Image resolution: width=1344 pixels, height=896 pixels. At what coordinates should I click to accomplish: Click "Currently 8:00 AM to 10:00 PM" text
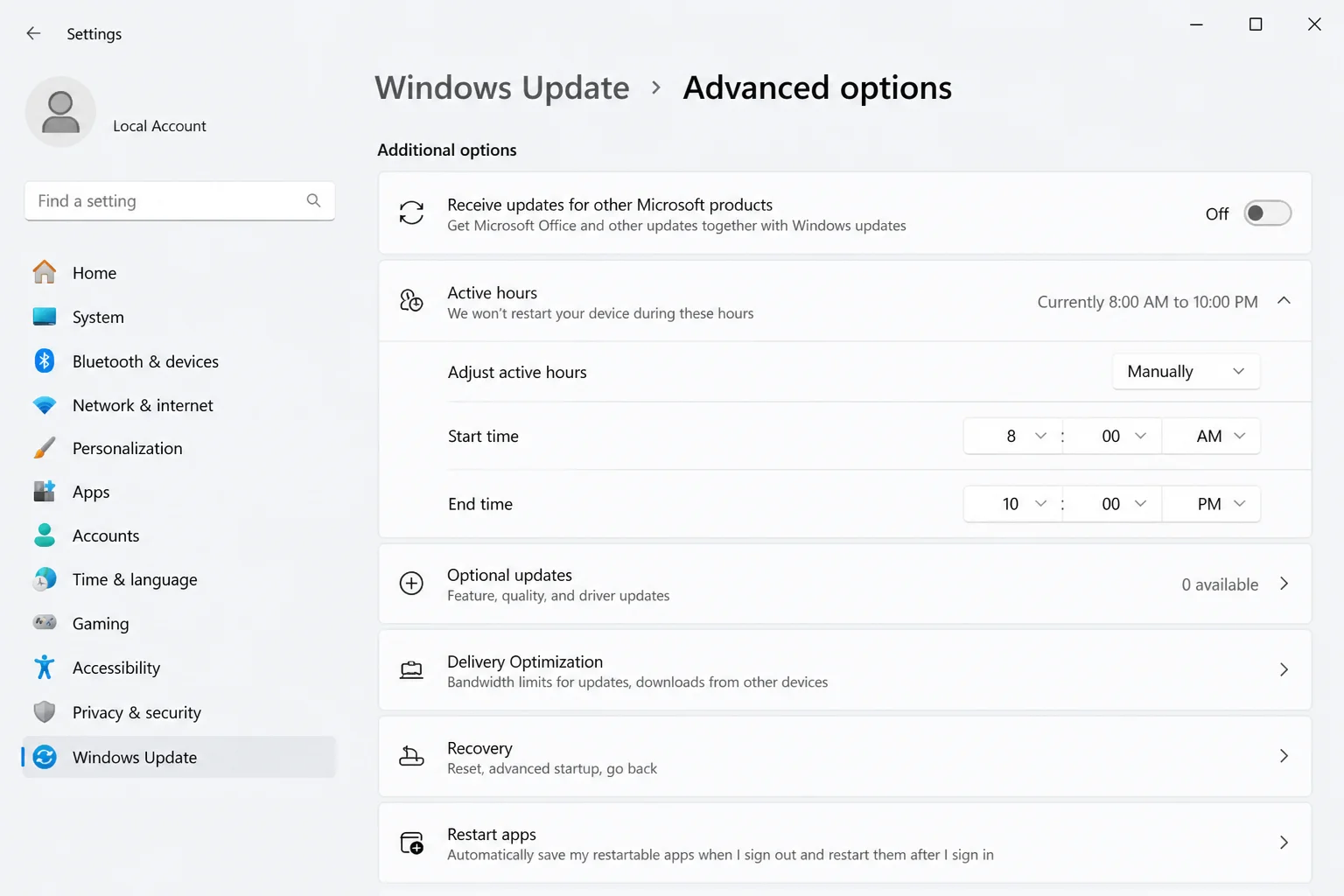(x=1147, y=302)
